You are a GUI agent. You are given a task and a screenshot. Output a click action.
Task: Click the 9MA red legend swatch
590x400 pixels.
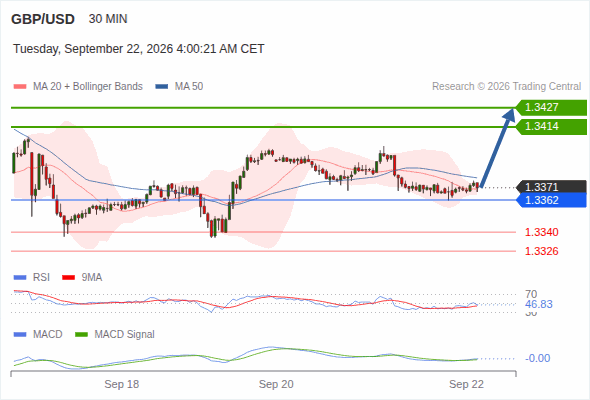coord(68,278)
